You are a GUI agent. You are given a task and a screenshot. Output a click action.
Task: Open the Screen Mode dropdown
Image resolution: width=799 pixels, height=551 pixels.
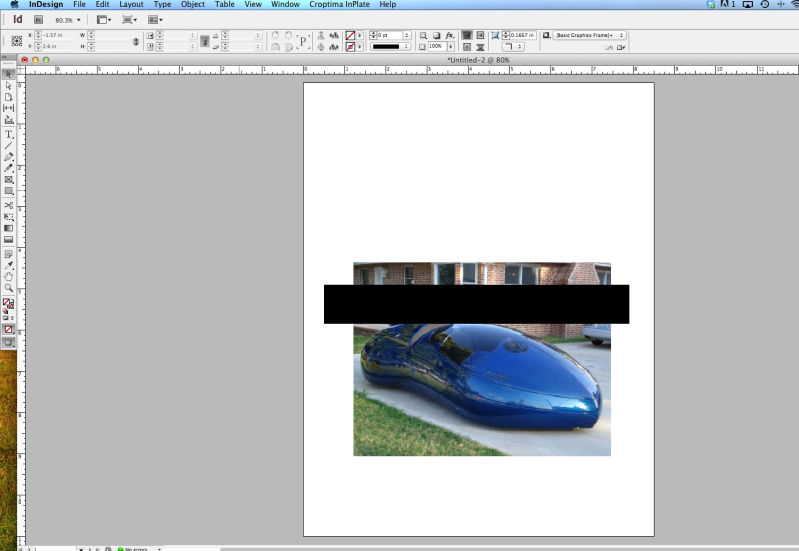(x=129, y=19)
